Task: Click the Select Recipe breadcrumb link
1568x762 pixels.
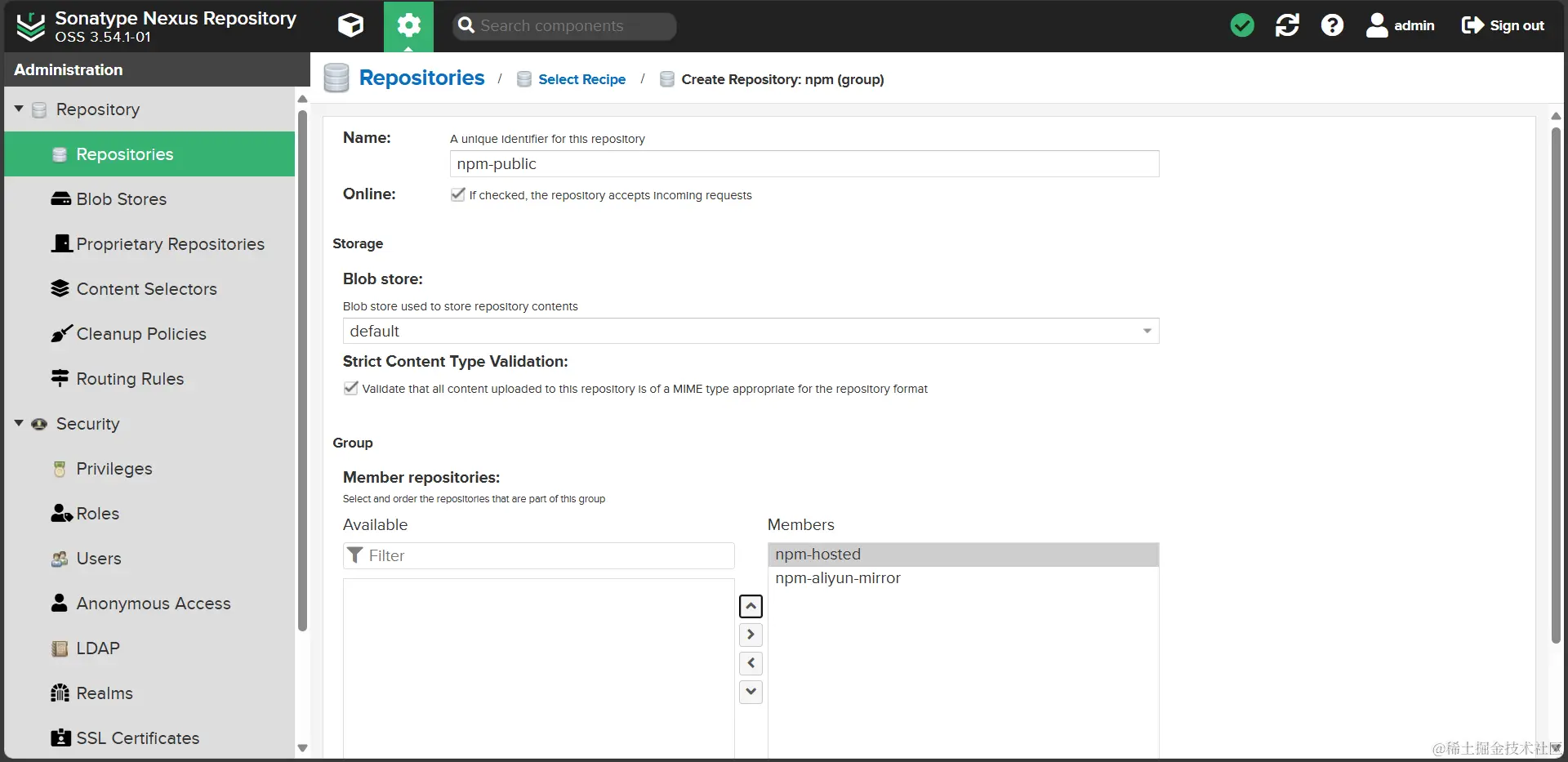Action: (581, 79)
